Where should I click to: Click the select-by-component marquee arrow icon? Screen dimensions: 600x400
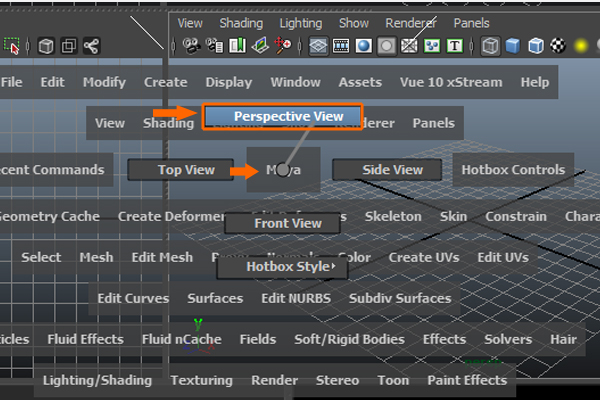11,46
